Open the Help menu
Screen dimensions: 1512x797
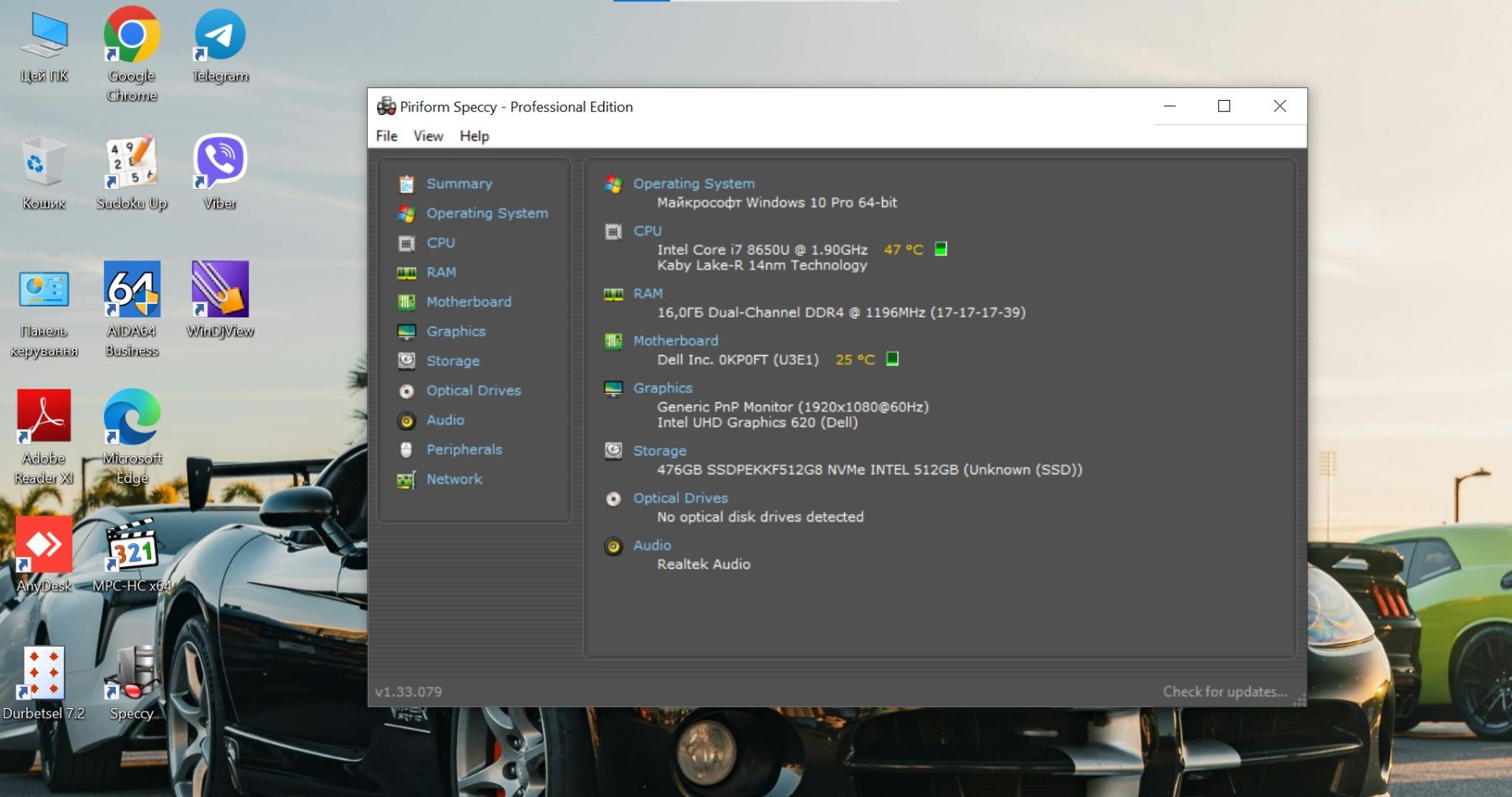474,136
